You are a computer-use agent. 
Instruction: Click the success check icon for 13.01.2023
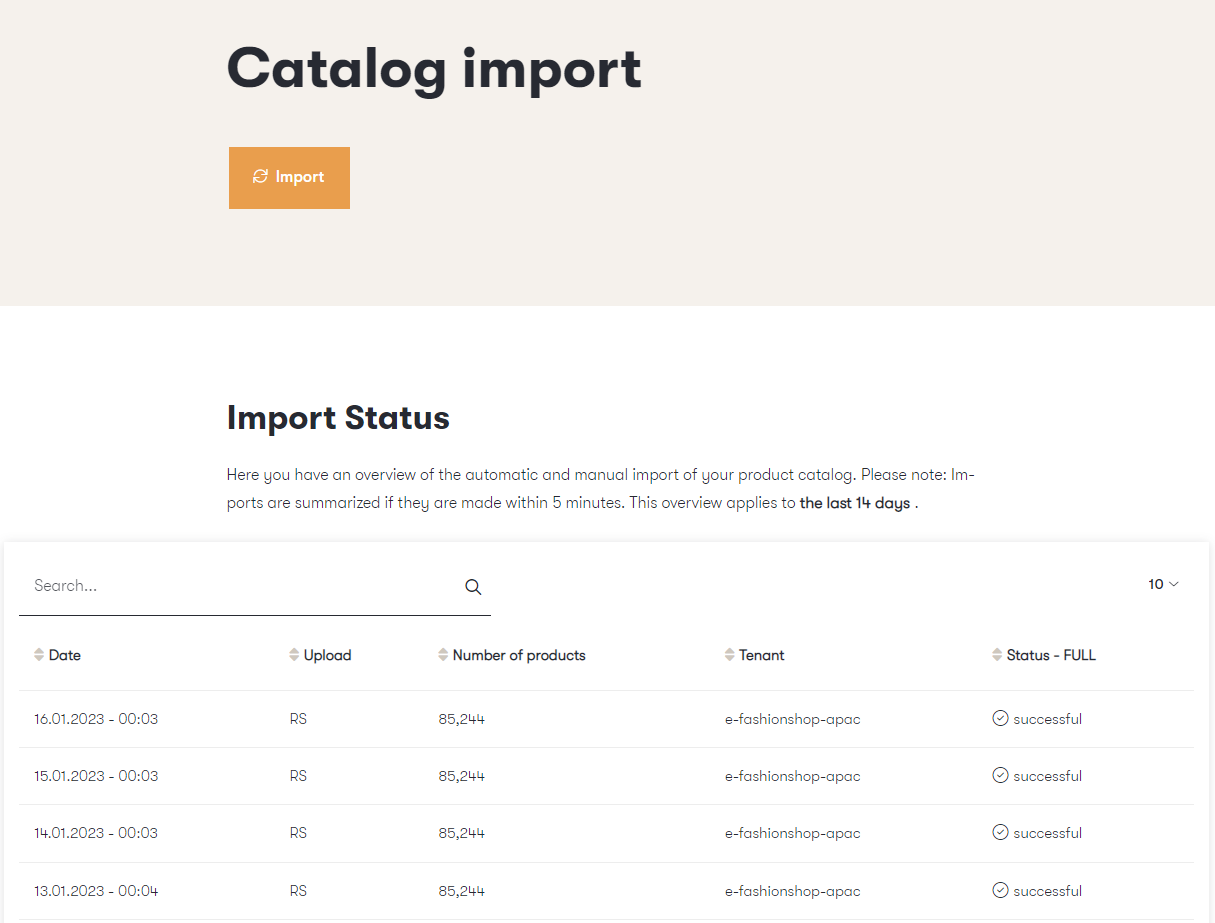[1000, 890]
